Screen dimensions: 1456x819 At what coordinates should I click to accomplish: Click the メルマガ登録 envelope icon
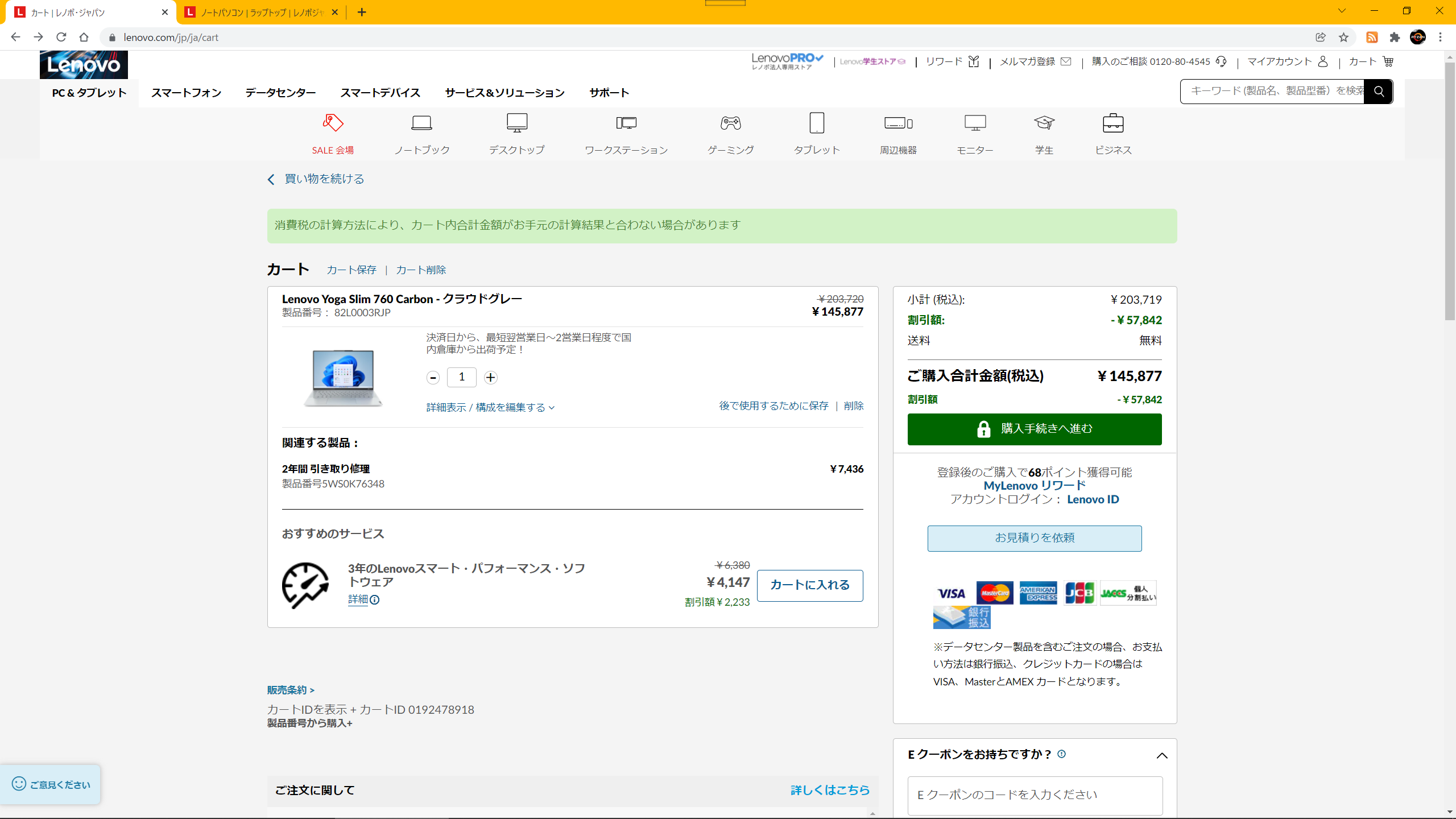(x=1066, y=61)
